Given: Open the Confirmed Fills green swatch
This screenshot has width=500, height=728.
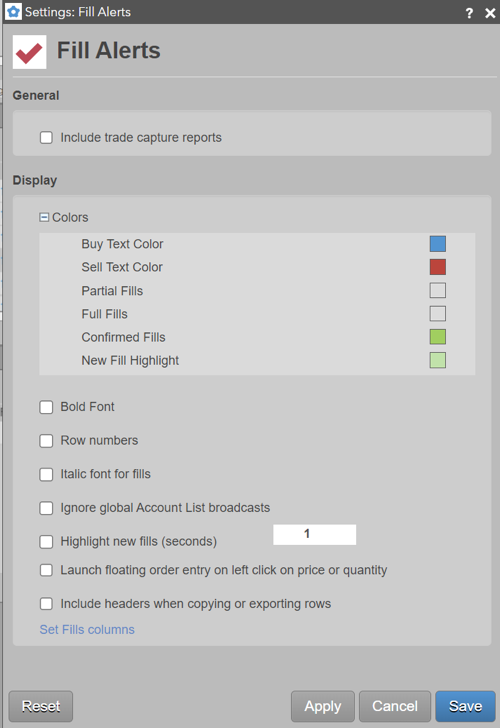Looking at the screenshot, I should click(438, 337).
